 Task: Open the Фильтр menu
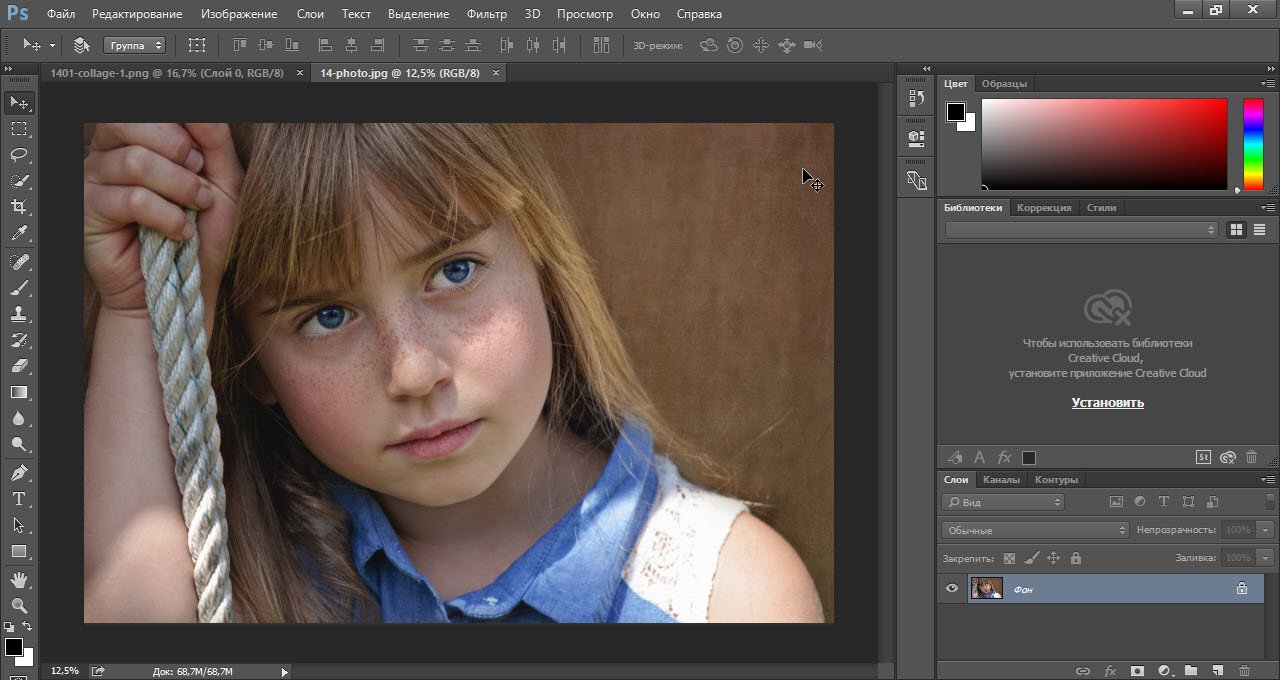pos(486,14)
